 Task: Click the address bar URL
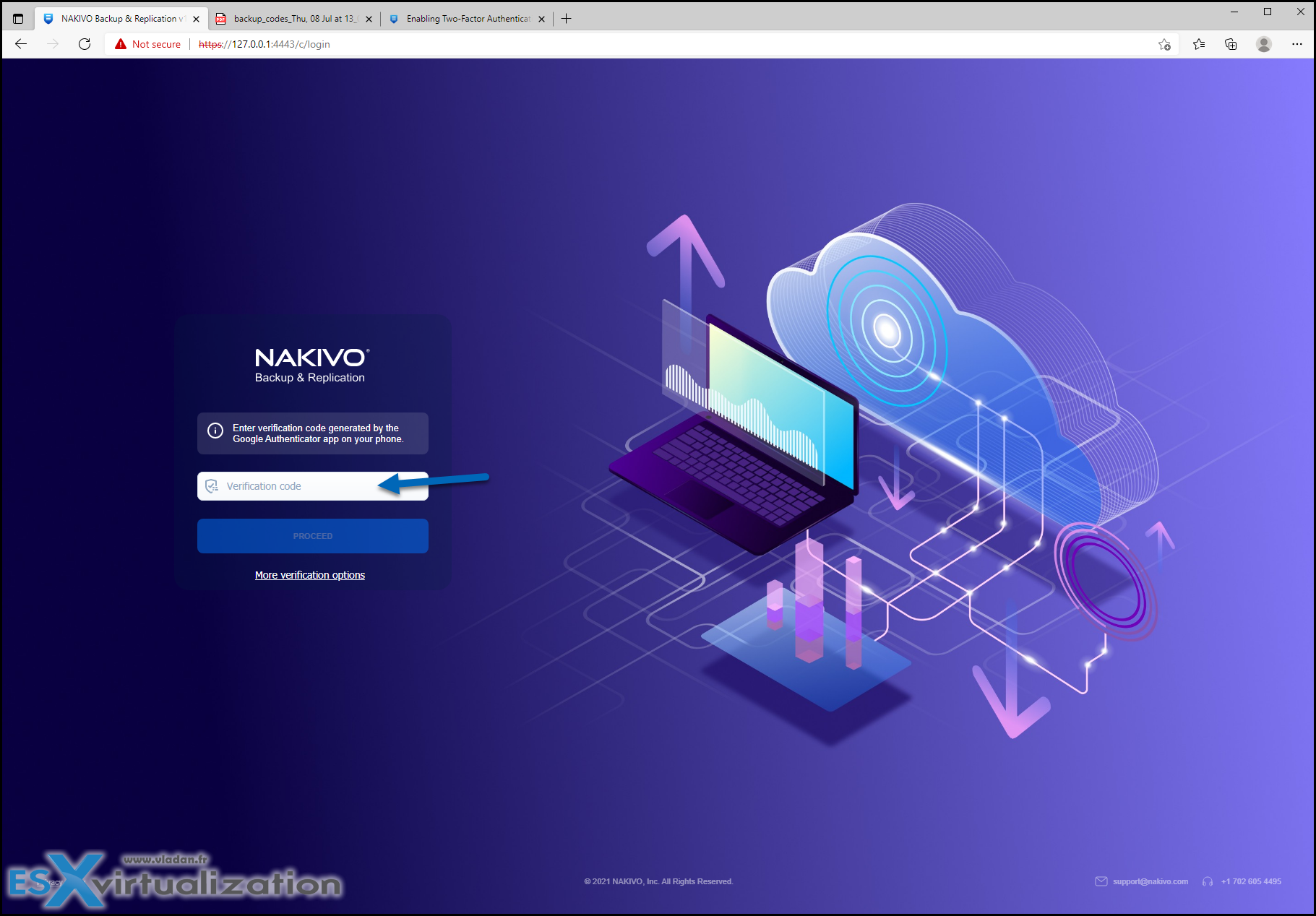pyautogui.click(x=264, y=44)
